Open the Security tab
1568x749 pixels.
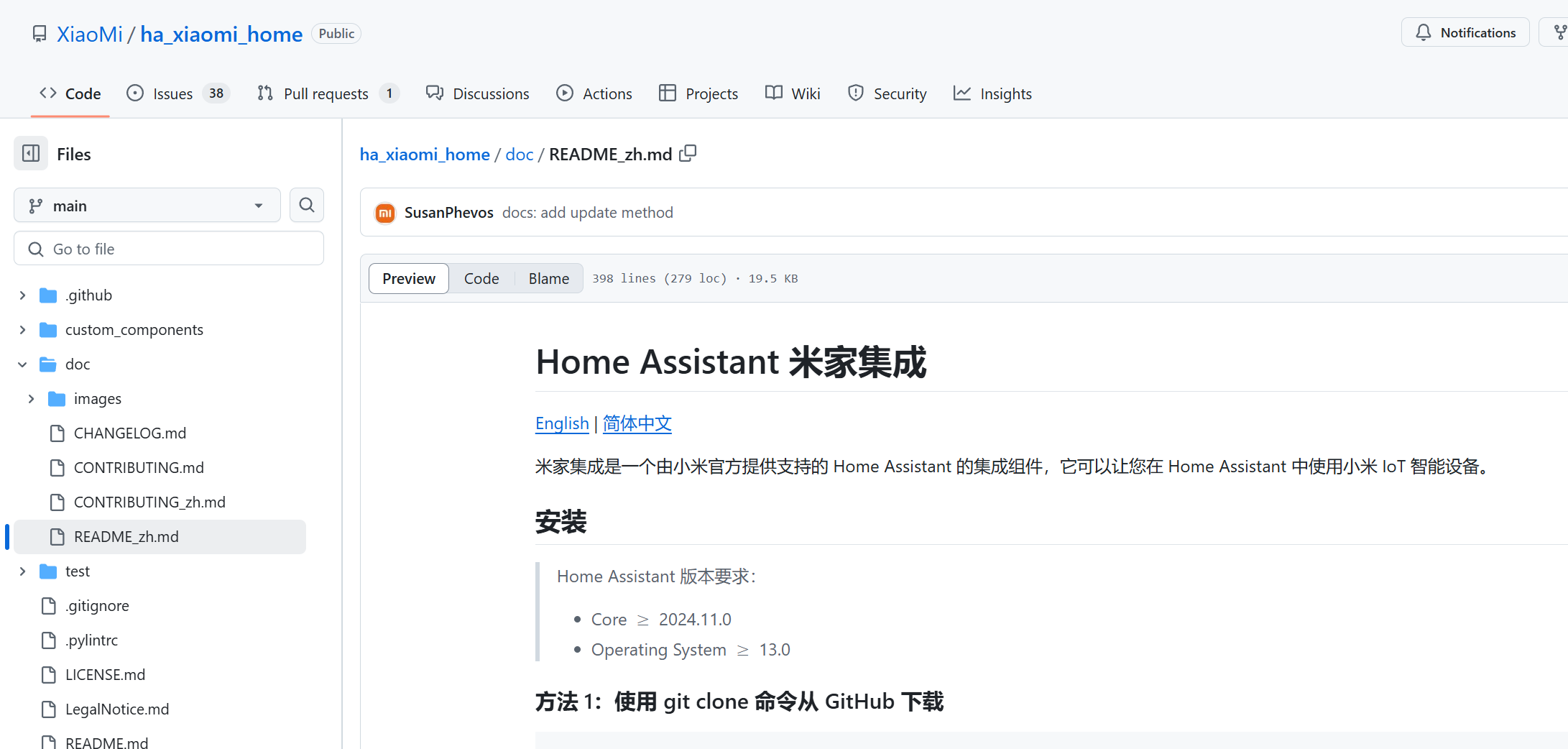click(887, 93)
